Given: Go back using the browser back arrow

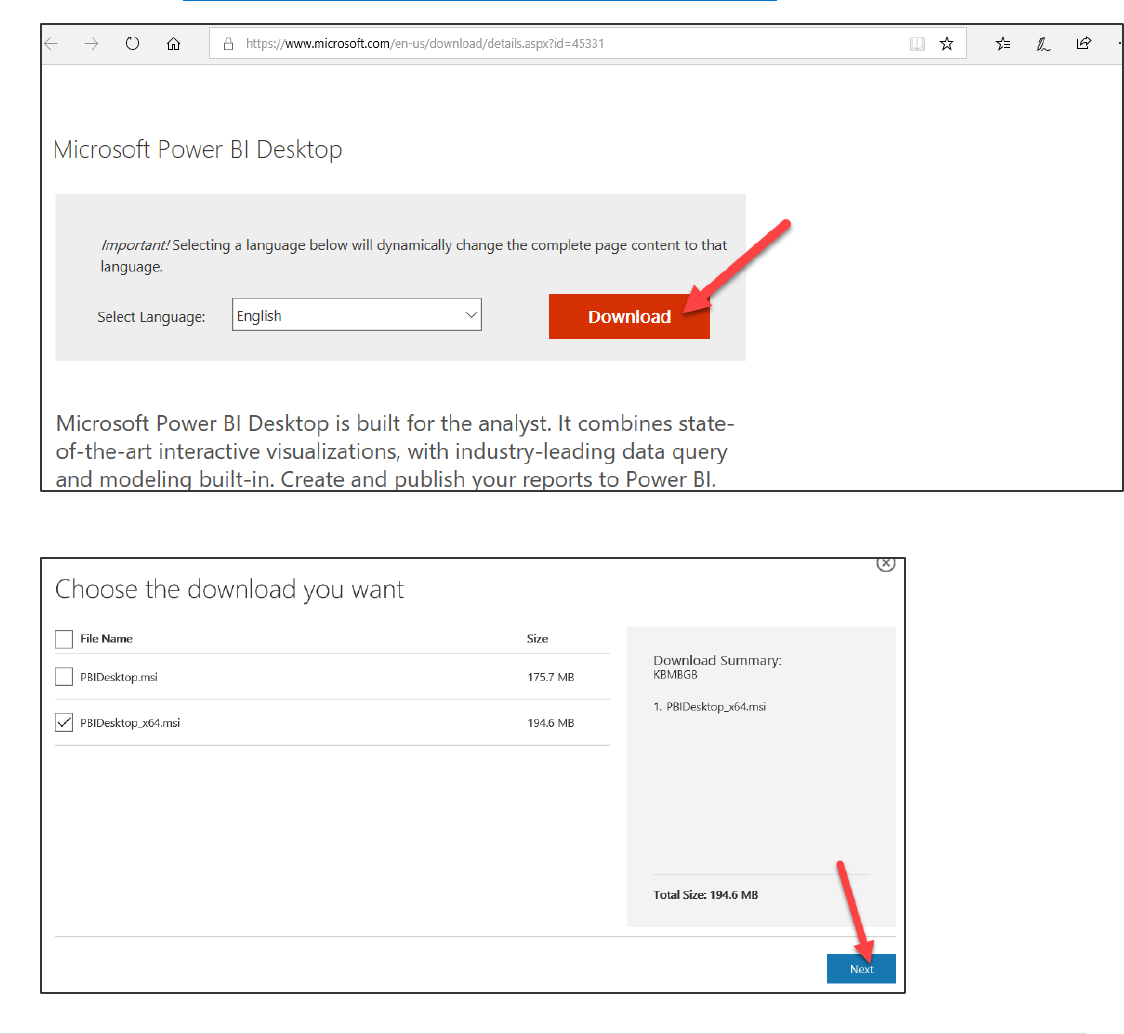Looking at the screenshot, I should [x=51, y=44].
